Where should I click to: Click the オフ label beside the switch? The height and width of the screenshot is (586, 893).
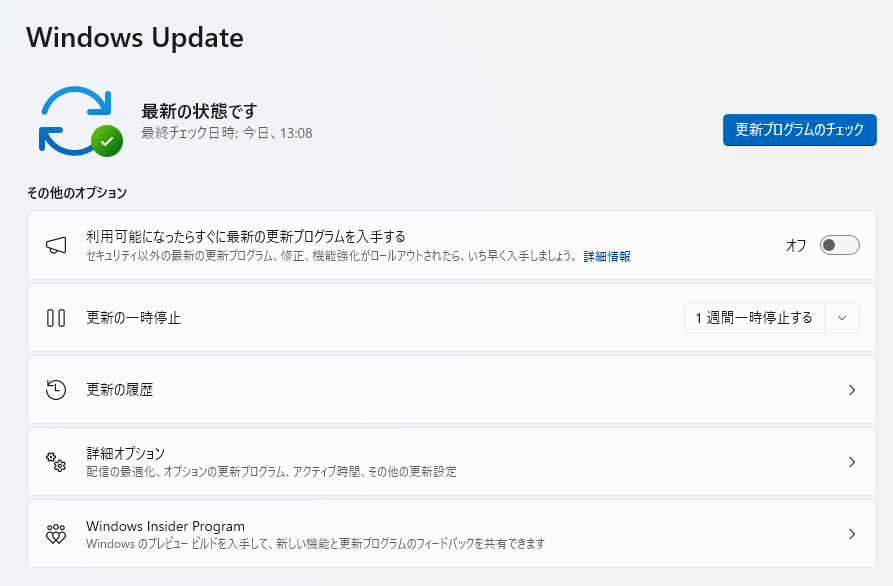796,245
